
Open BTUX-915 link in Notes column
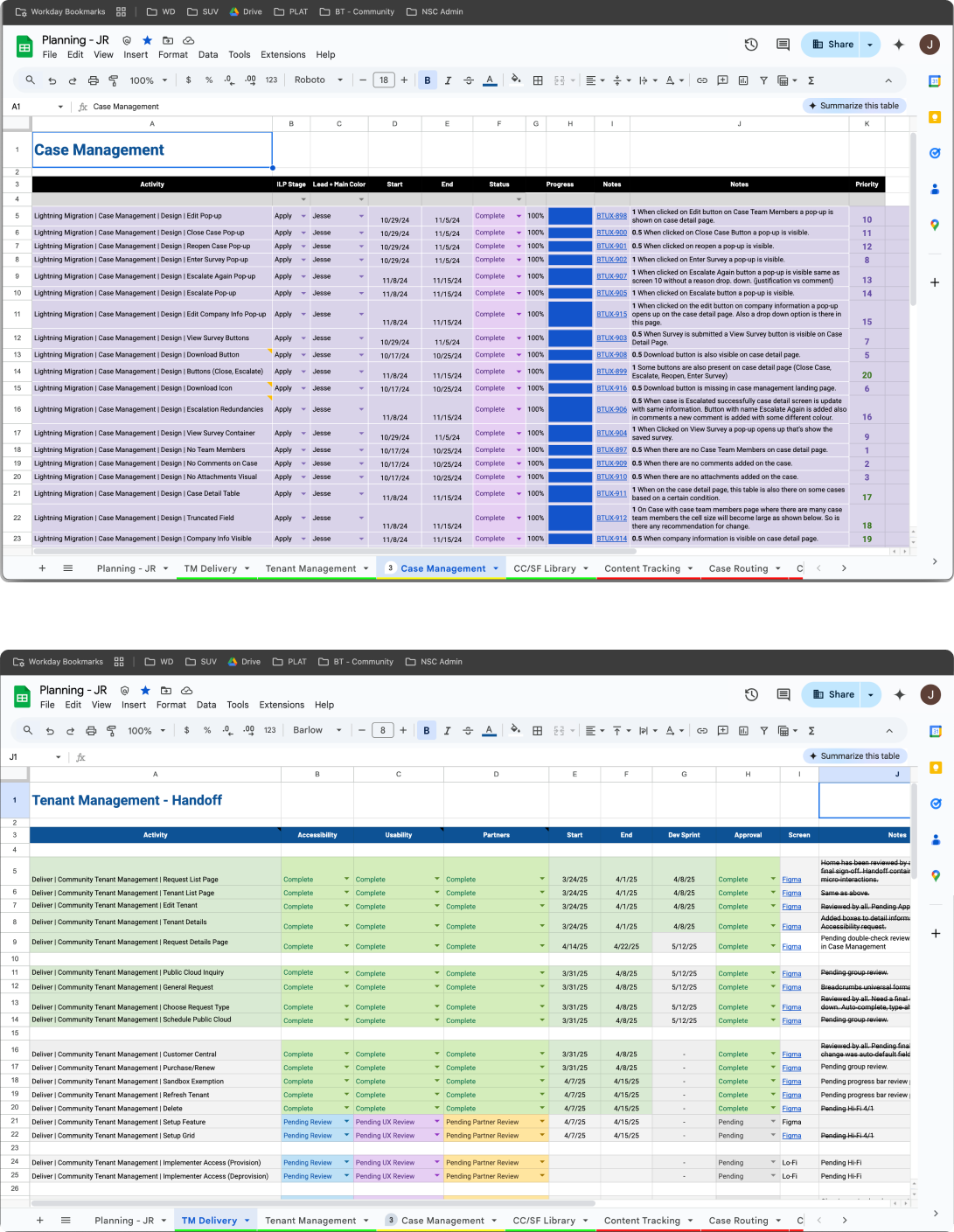[x=611, y=314]
